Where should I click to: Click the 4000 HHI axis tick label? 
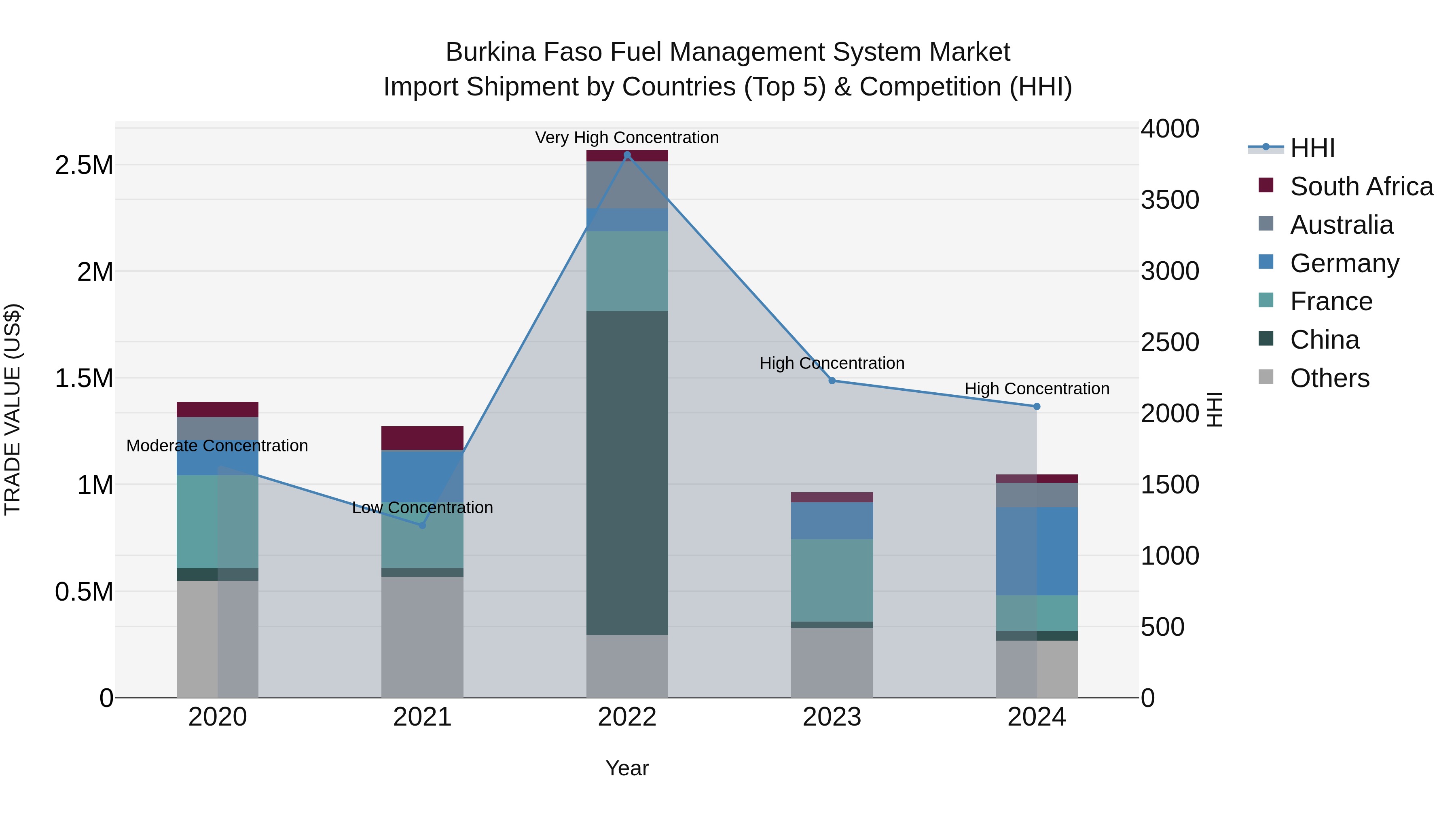click(1169, 128)
